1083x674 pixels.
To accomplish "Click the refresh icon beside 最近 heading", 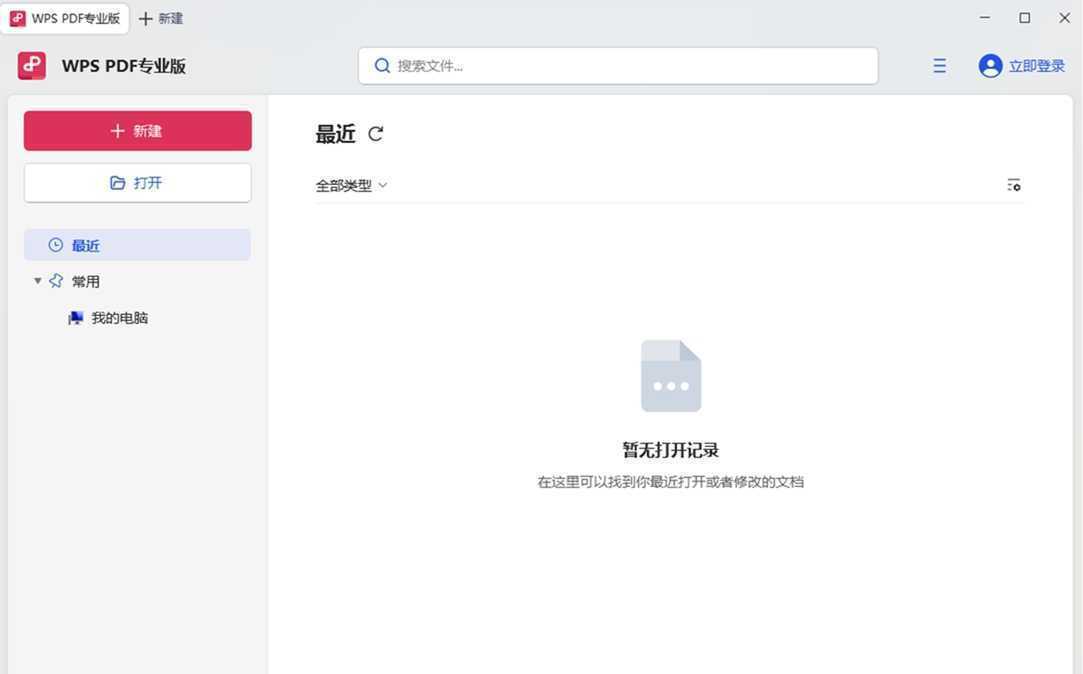I will 375,133.
